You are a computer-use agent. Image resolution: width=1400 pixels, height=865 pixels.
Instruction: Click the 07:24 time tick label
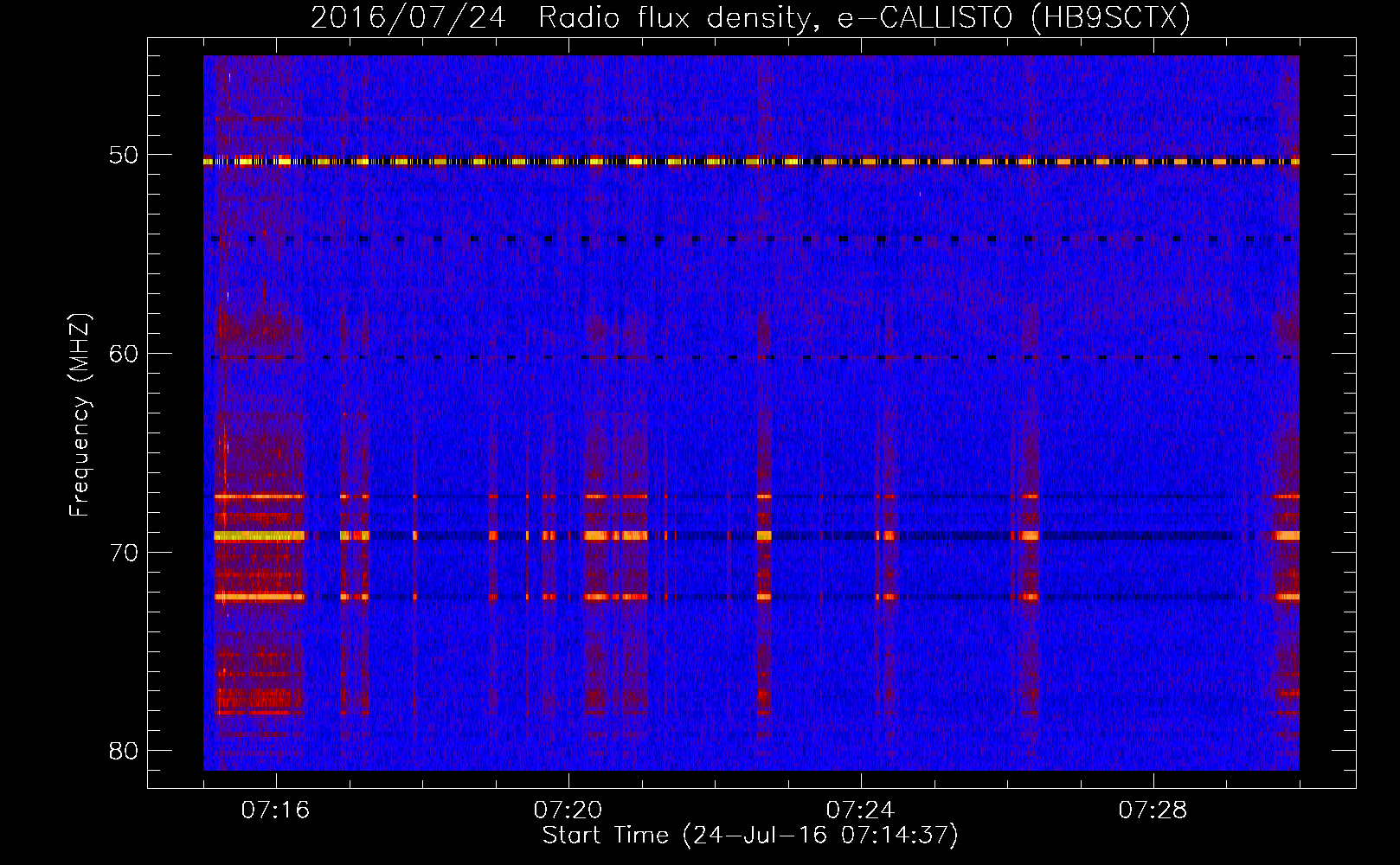[860, 811]
